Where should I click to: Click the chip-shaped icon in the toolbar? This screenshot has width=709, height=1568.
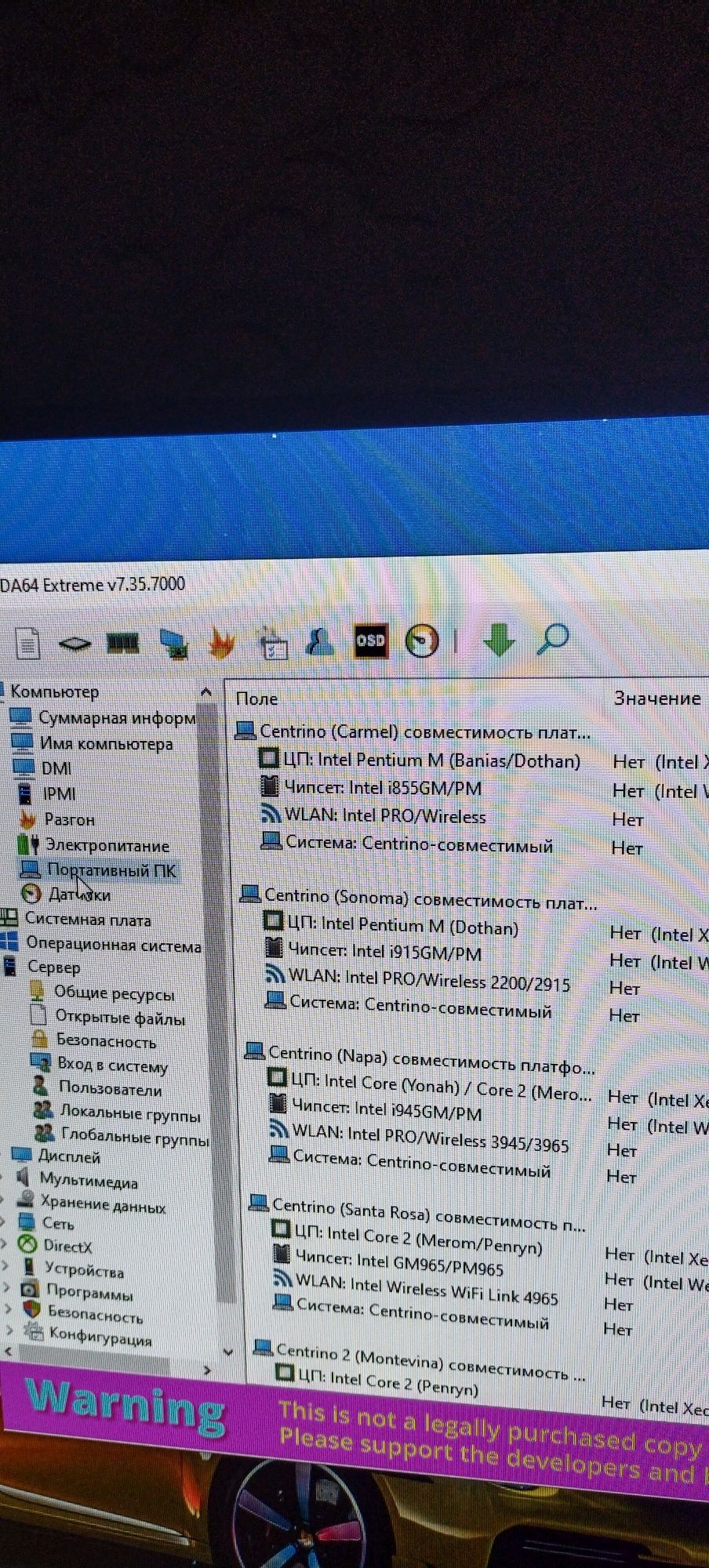[x=75, y=644]
